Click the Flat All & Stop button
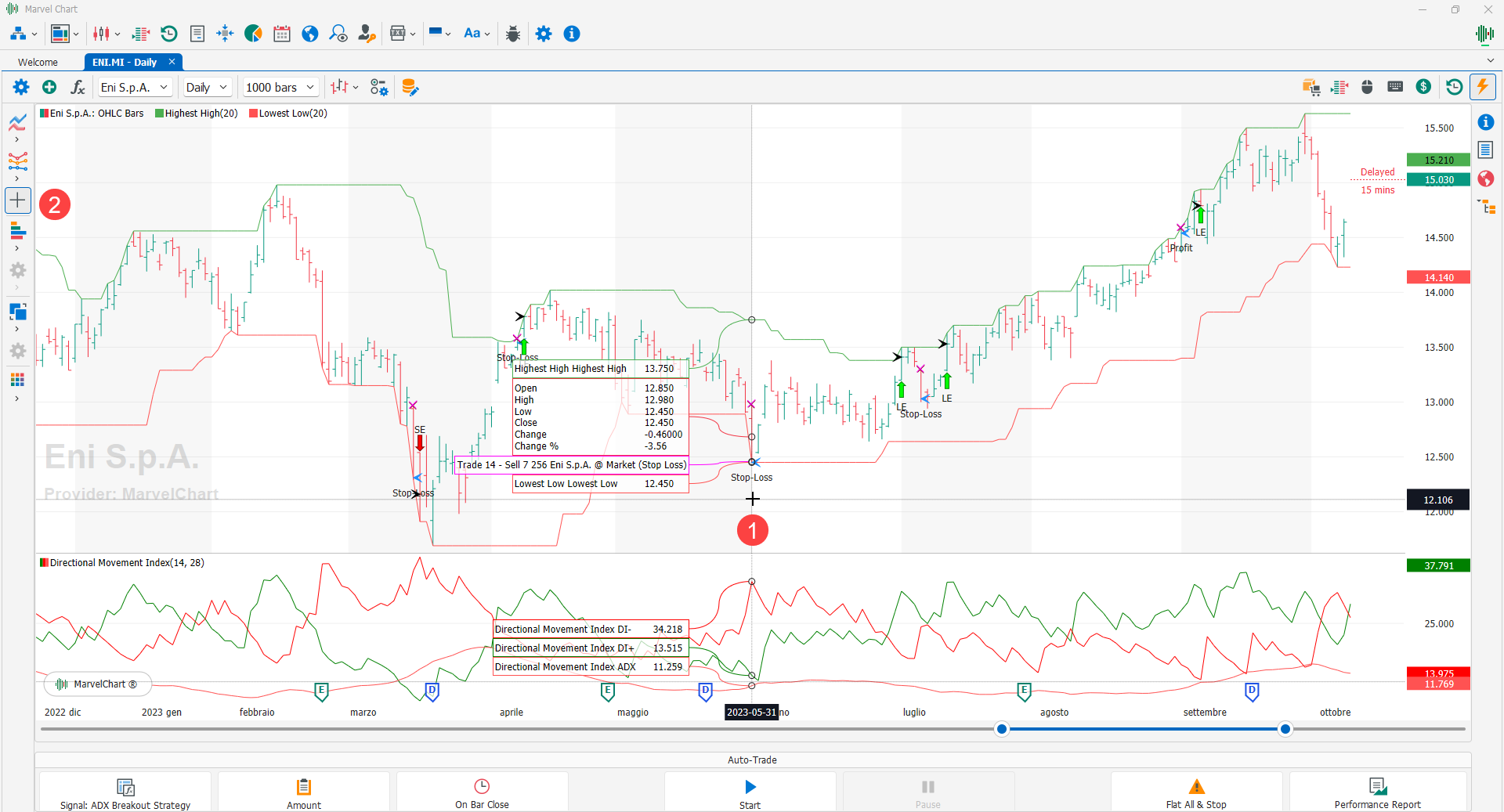 click(1196, 792)
